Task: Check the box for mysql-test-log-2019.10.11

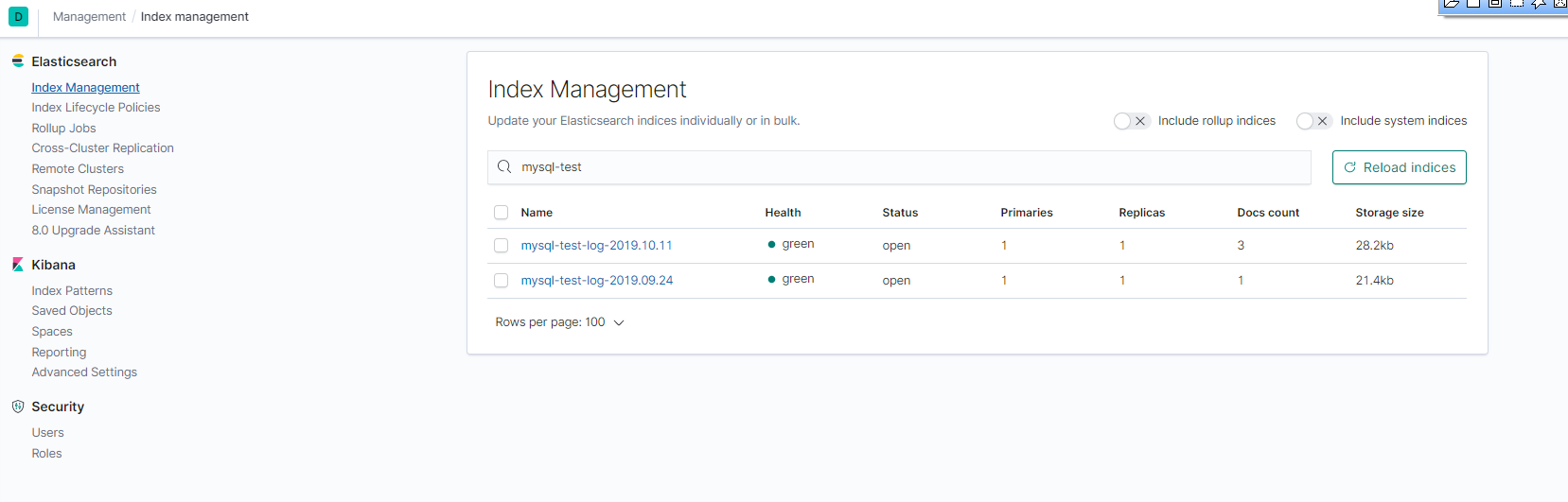Action: coord(502,246)
